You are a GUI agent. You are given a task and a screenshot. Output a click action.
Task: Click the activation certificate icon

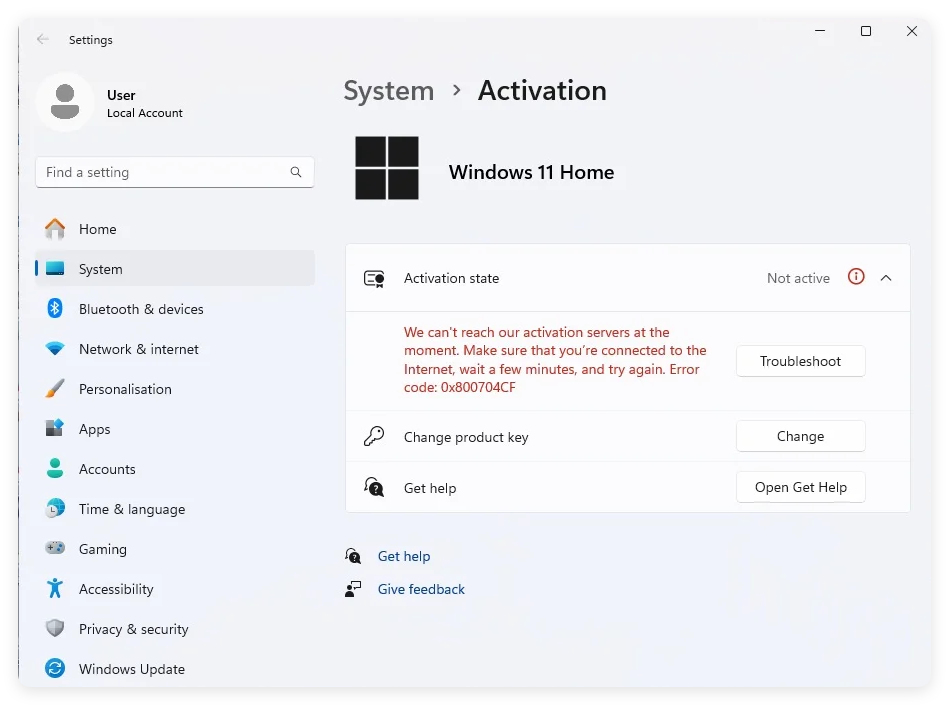click(x=374, y=278)
